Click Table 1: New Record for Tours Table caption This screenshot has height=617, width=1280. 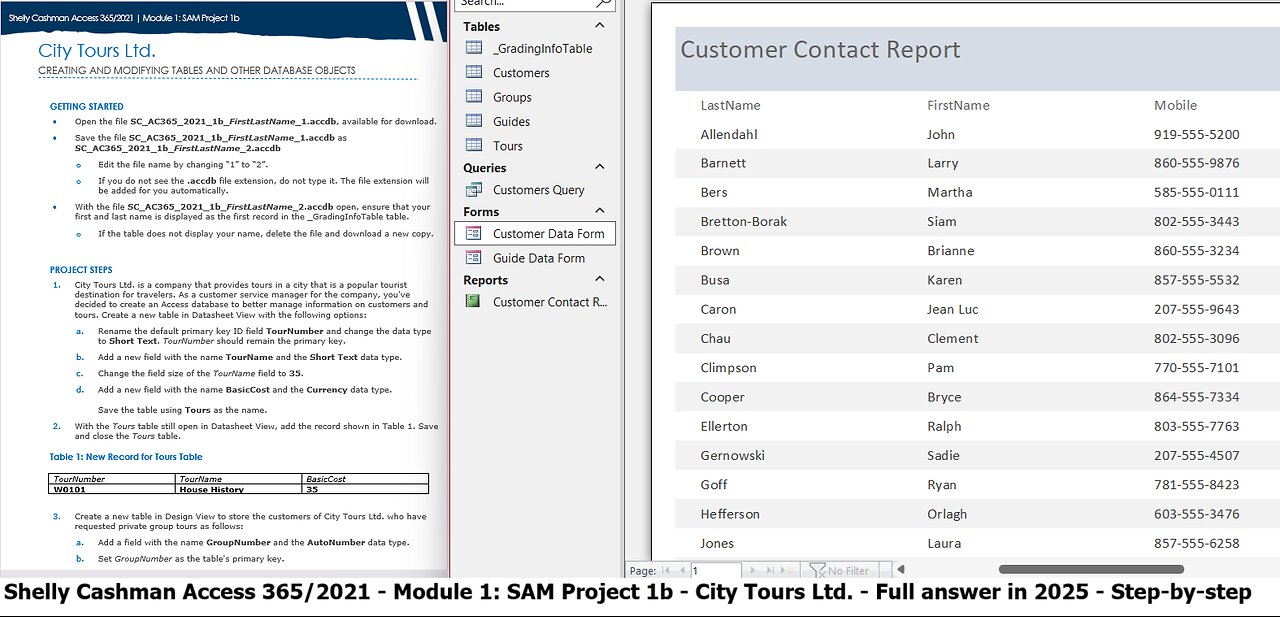126,457
